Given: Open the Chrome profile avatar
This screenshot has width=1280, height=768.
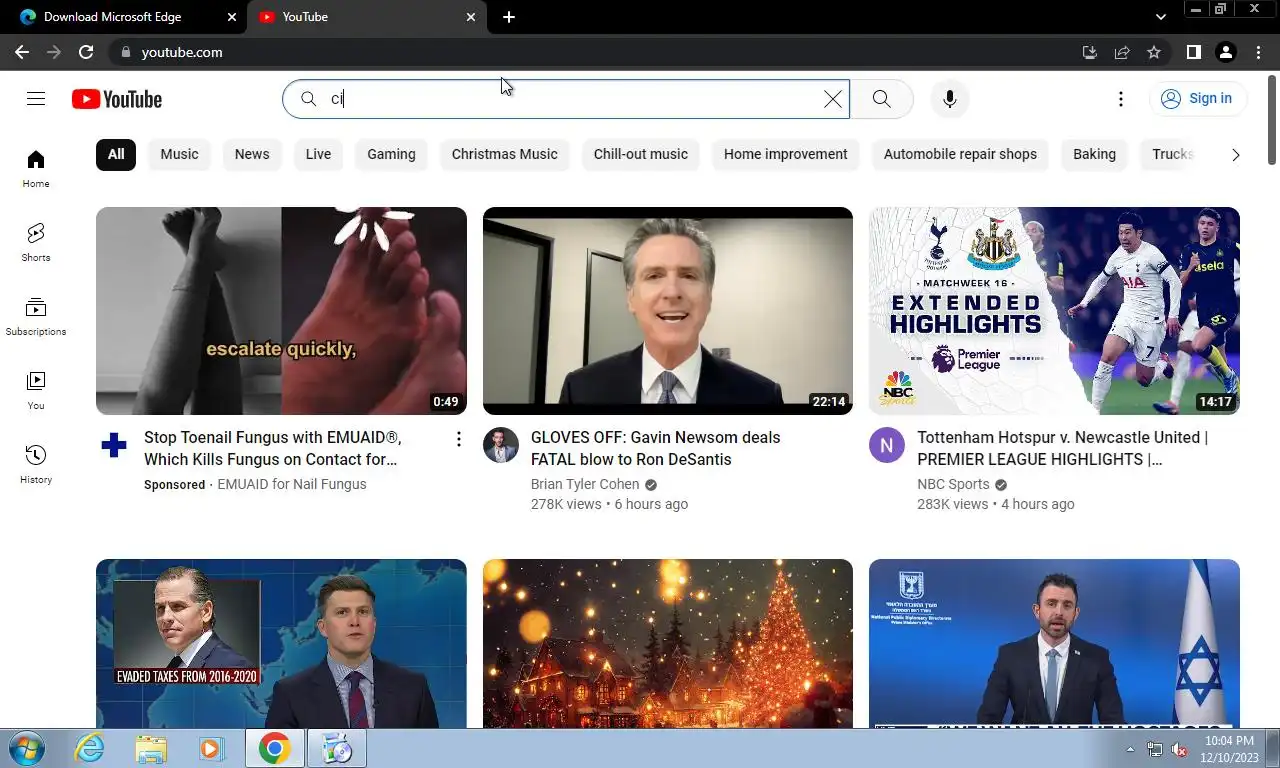Looking at the screenshot, I should [x=1225, y=52].
